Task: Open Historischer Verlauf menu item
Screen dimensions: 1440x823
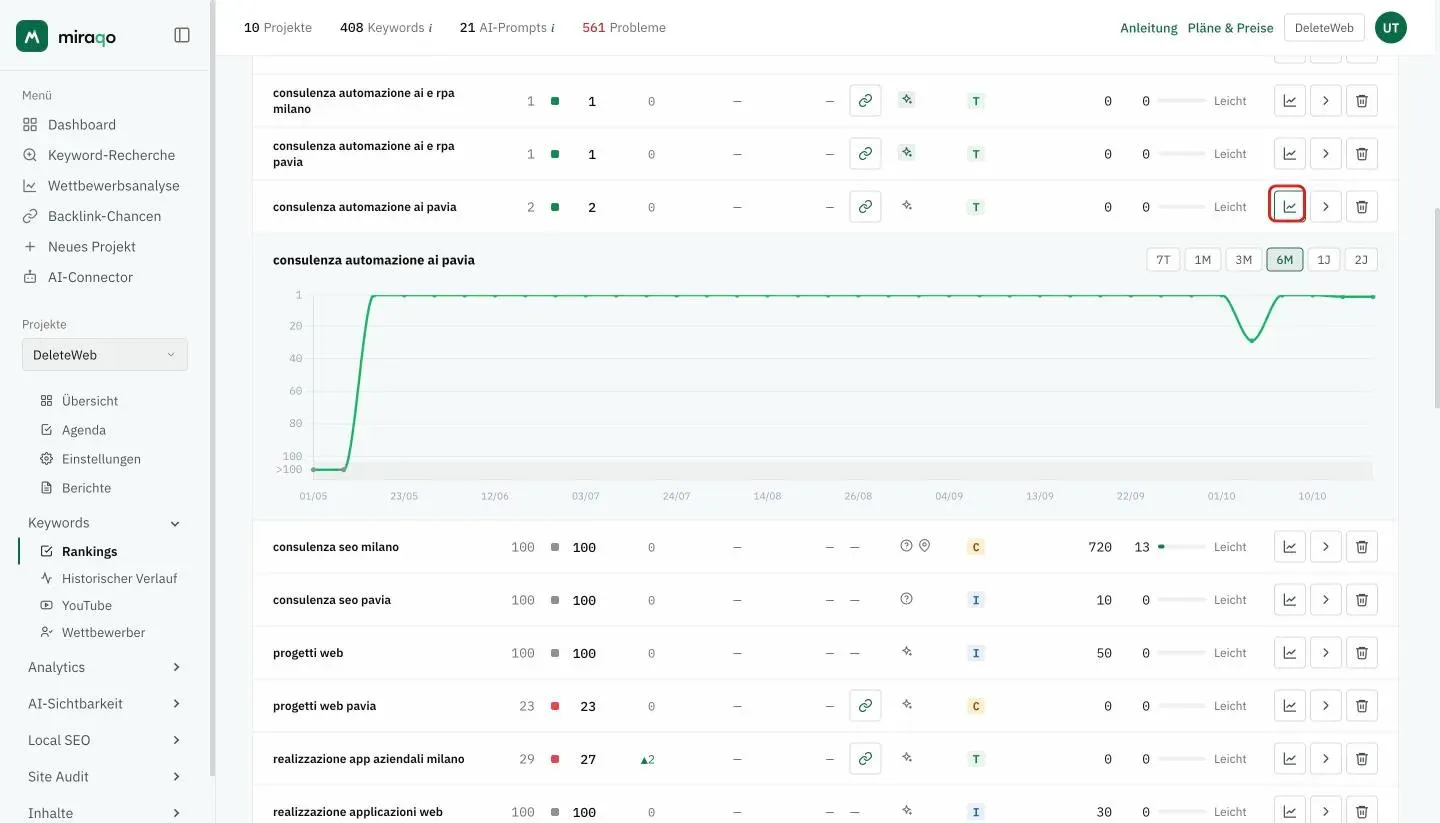Action: pyautogui.click(x=119, y=578)
